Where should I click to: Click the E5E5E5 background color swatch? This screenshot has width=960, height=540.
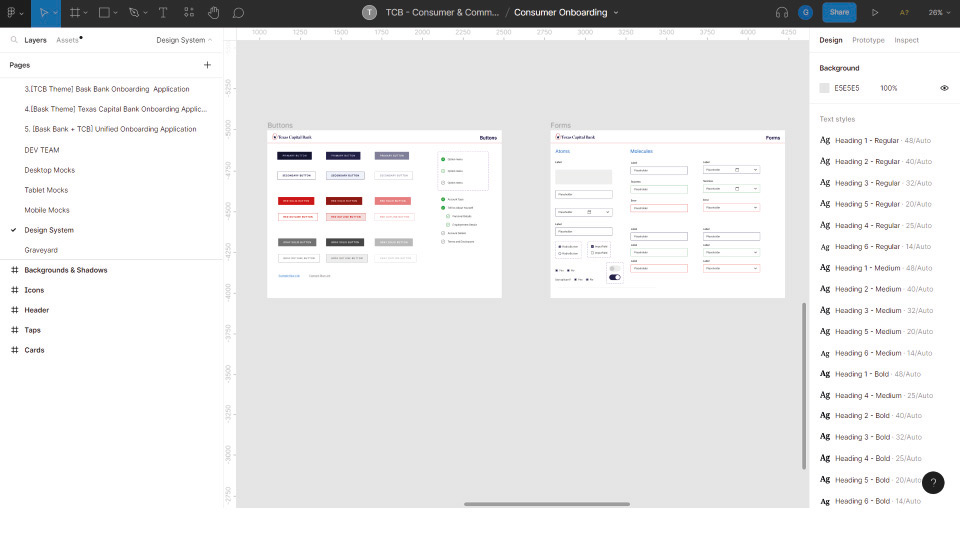point(825,88)
